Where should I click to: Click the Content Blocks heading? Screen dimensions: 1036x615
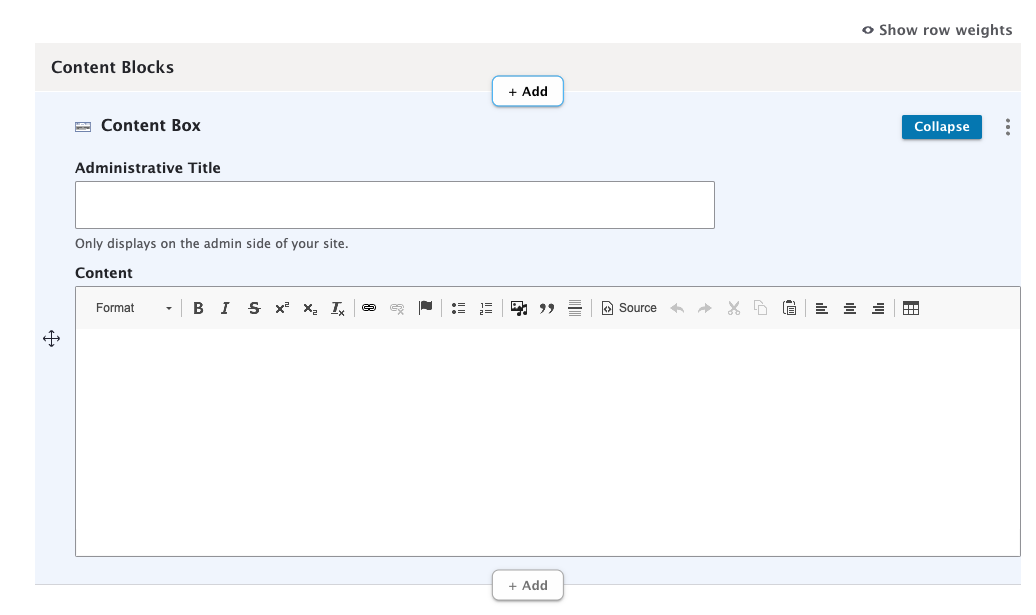tap(112, 67)
